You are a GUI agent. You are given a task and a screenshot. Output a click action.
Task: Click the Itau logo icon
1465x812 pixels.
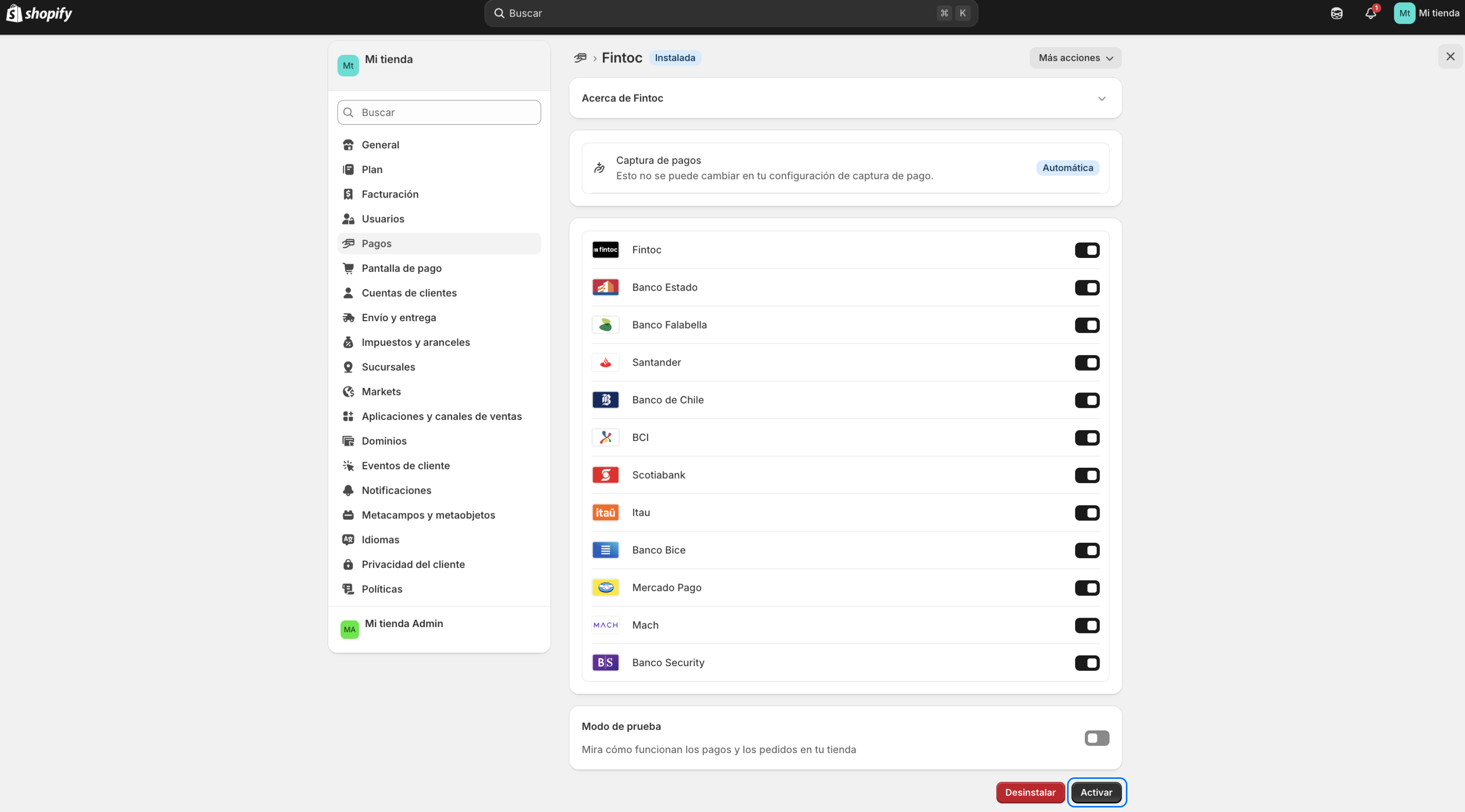click(605, 512)
